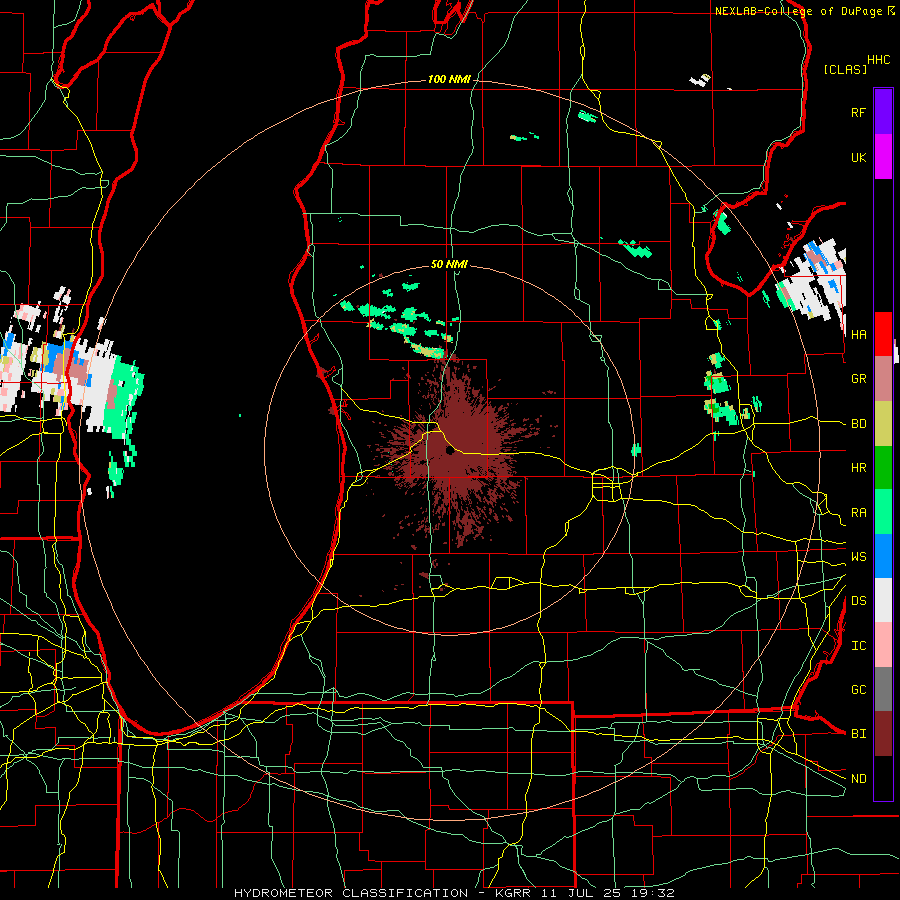Screen dimensions: 900x900
Task: Click the HYDROMETEOR CLASSIFICATION title text
Action: pyautogui.click(x=351, y=893)
